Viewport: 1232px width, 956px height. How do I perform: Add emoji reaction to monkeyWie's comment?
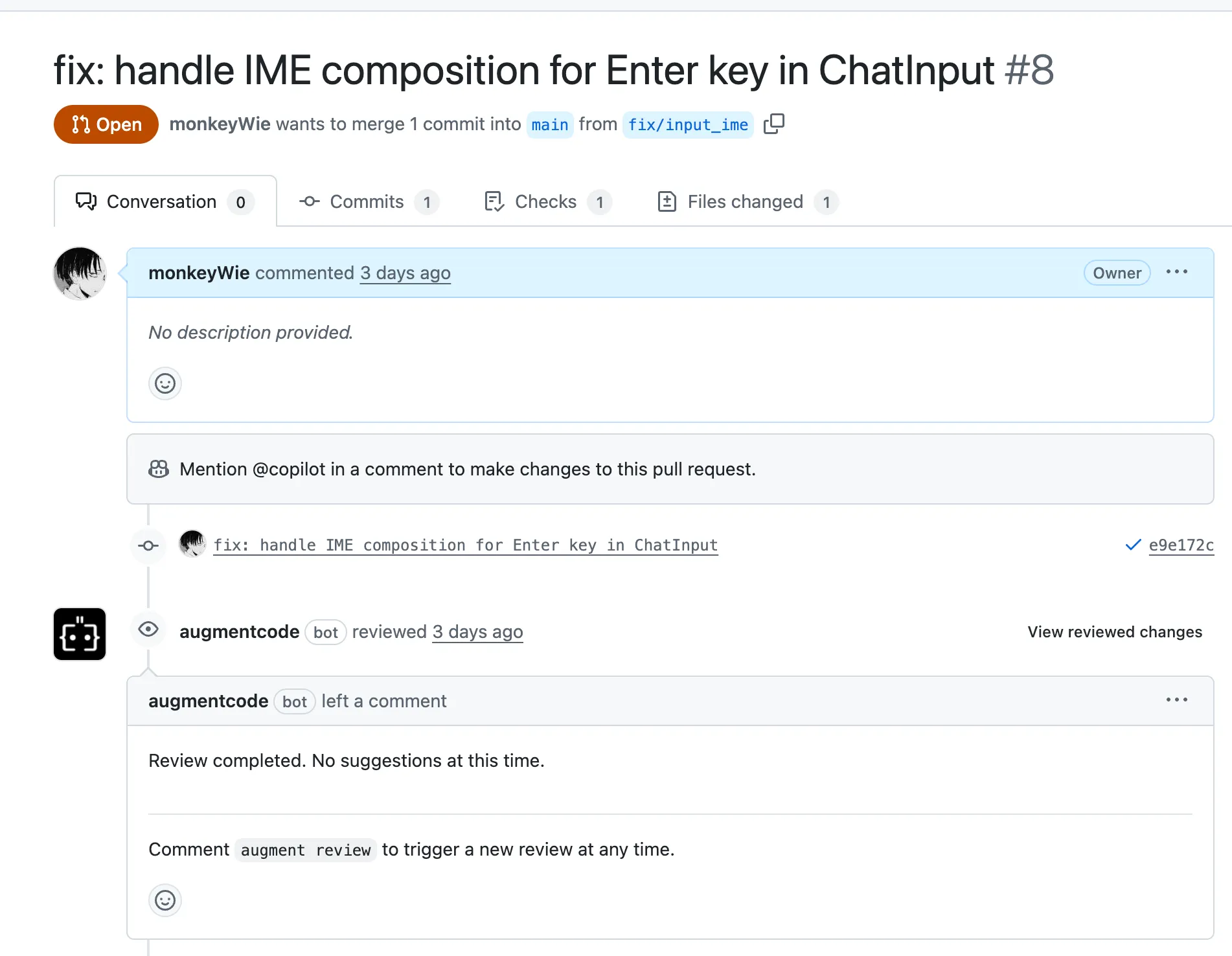(x=165, y=383)
